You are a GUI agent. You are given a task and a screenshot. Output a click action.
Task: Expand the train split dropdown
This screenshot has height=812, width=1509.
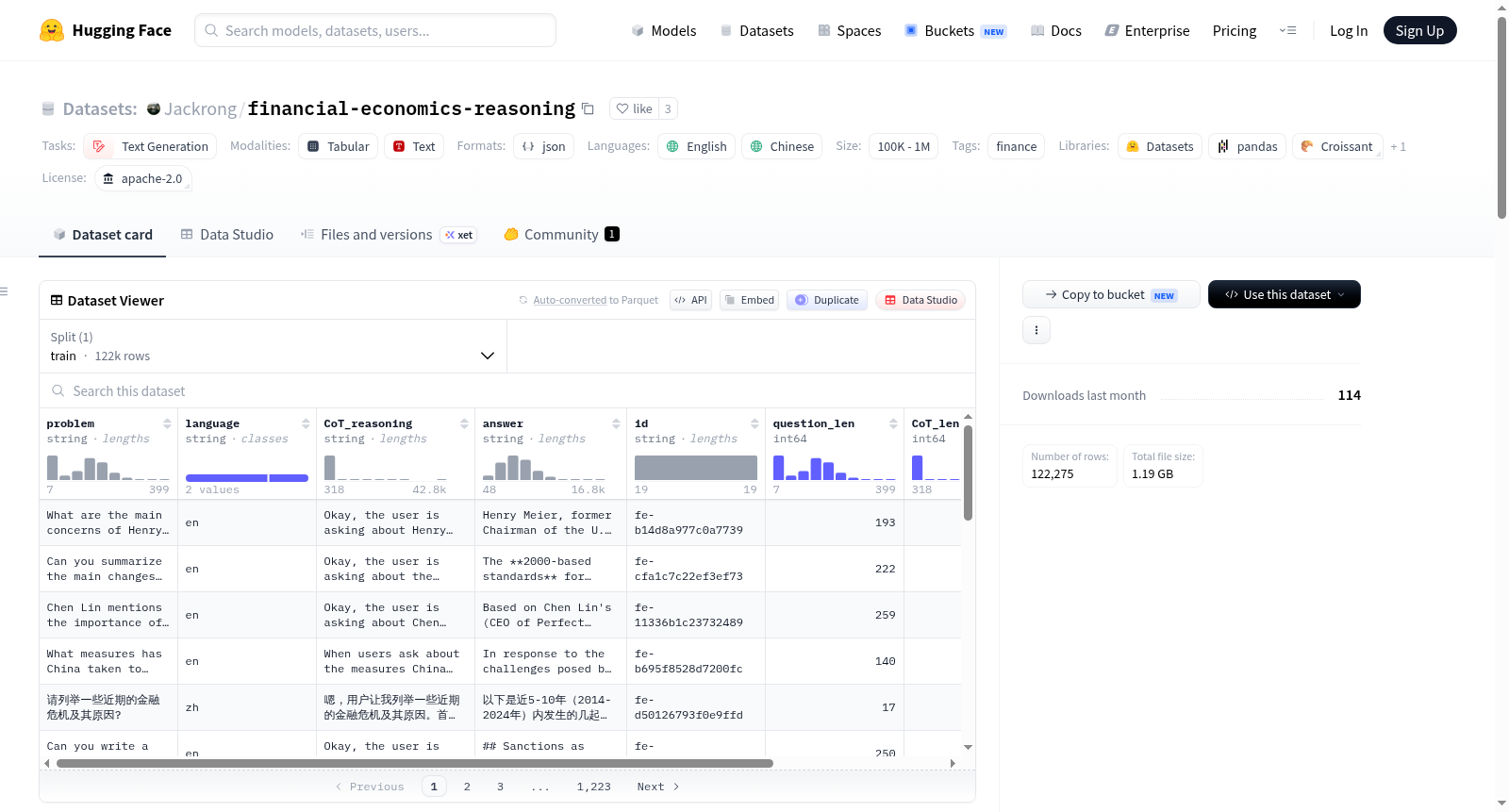tap(273, 346)
